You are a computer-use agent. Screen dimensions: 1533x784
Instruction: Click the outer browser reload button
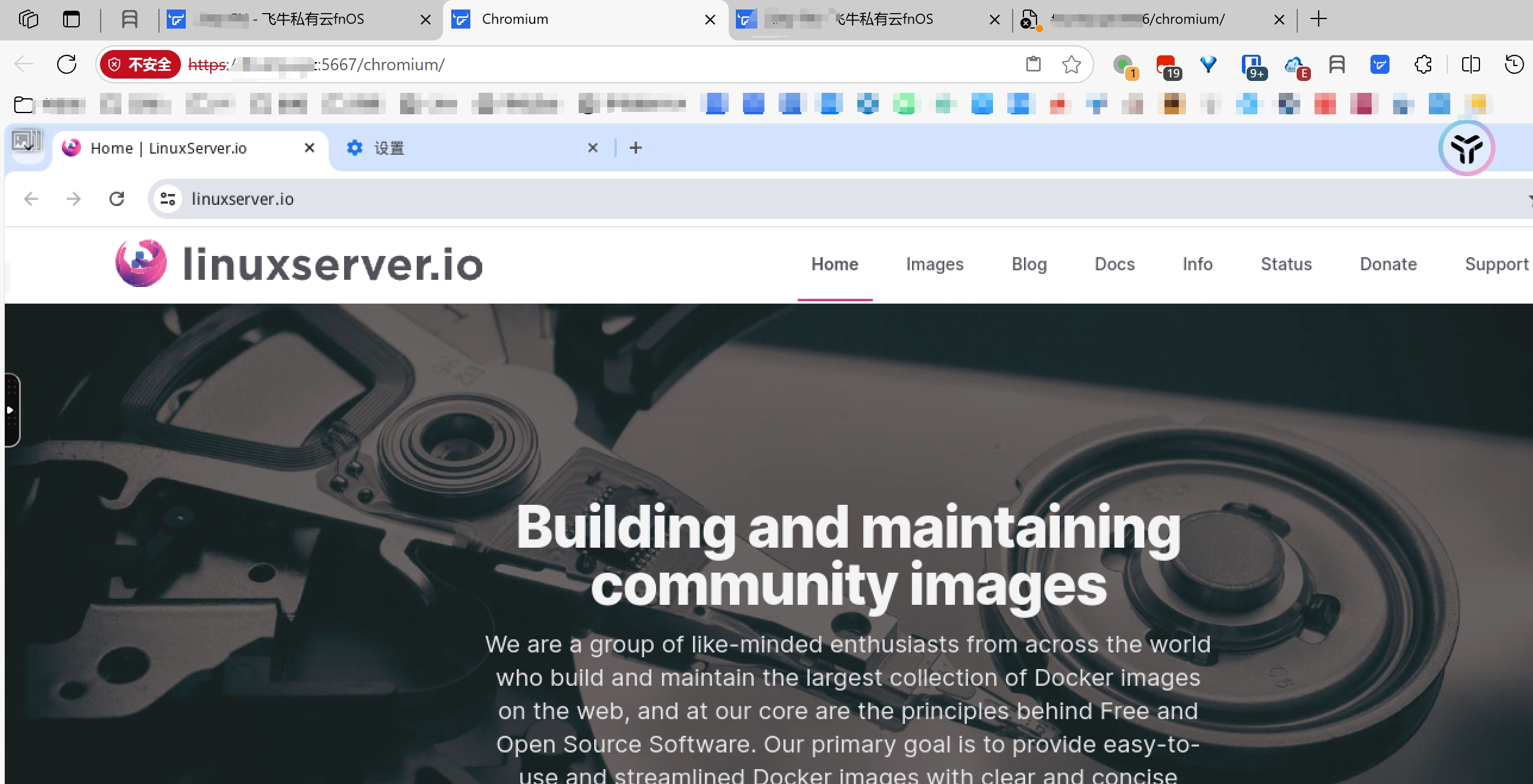coord(67,64)
